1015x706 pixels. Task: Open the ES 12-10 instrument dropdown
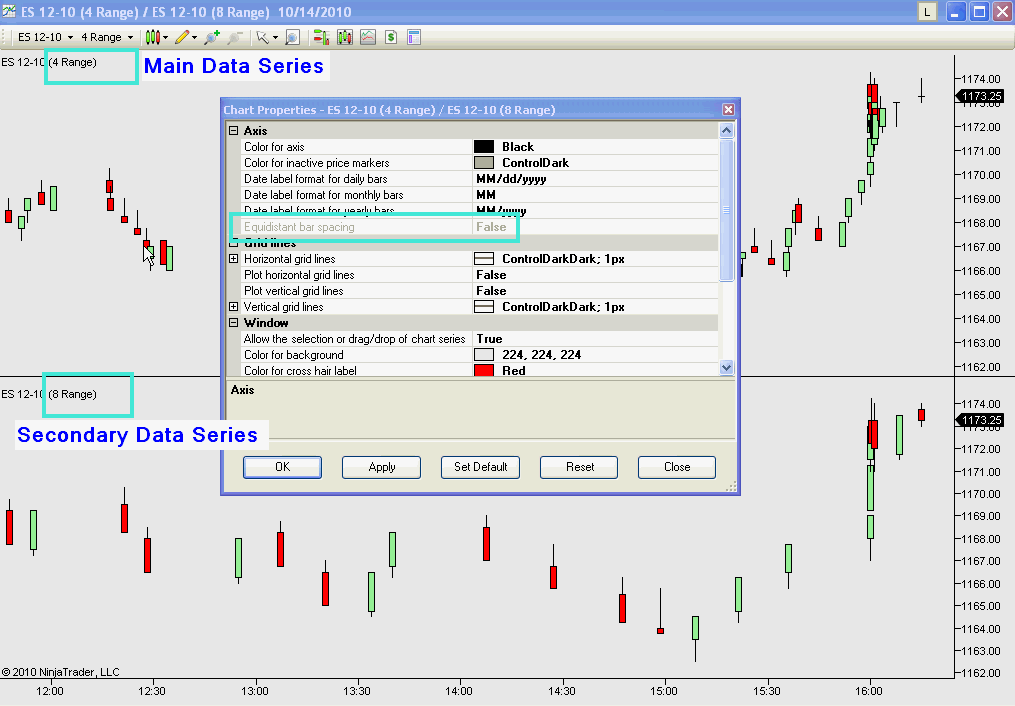45,37
